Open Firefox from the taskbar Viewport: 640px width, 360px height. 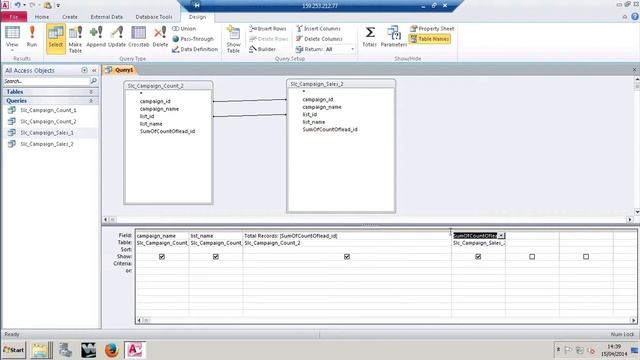point(111,350)
